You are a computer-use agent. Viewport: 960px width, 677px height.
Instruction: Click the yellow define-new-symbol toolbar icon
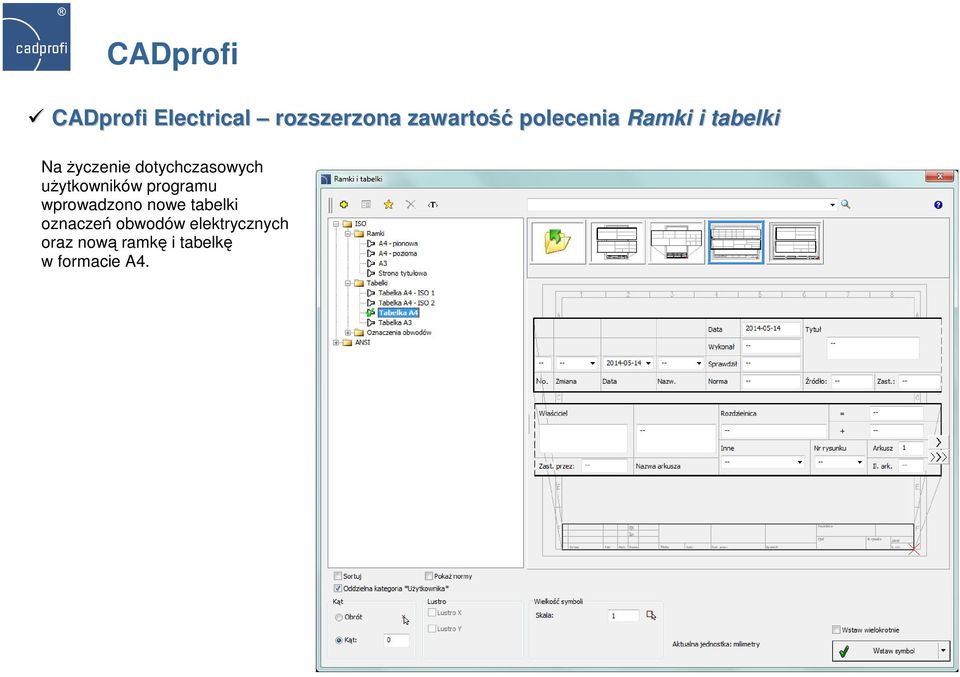344,204
